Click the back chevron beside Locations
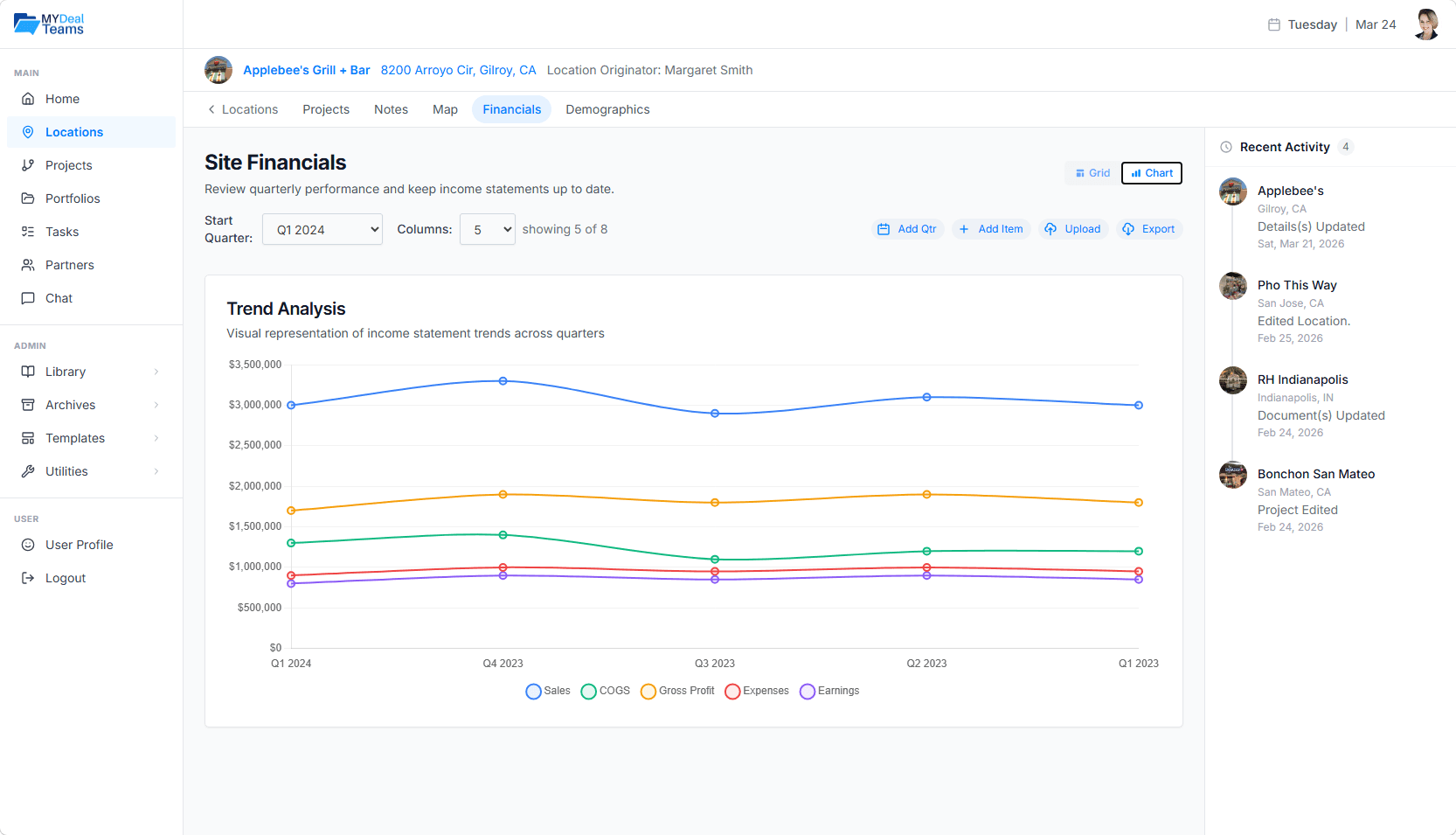This screenshot has height=835, width=1456. coord(211,109)
